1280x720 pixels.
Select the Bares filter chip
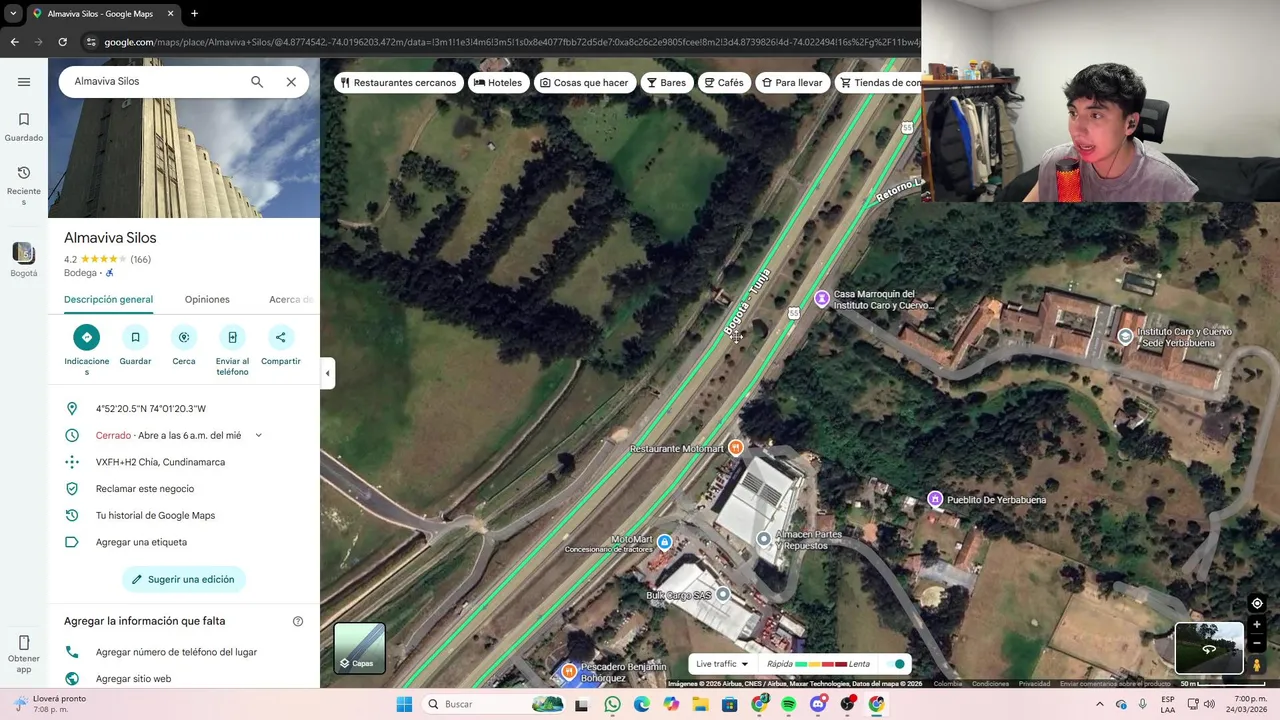(666, 83)
